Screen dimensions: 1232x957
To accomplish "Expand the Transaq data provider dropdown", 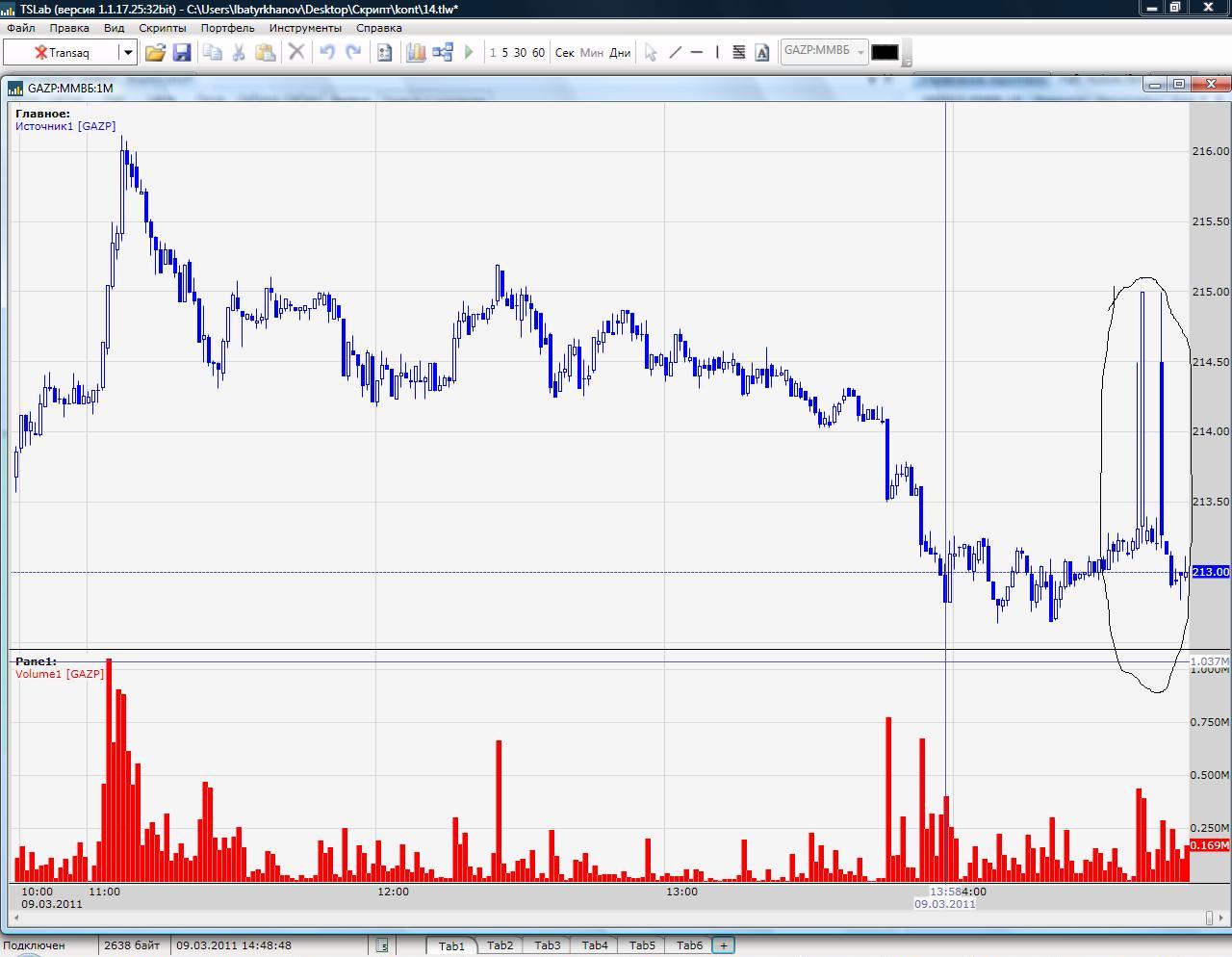I will pos(127,52).
